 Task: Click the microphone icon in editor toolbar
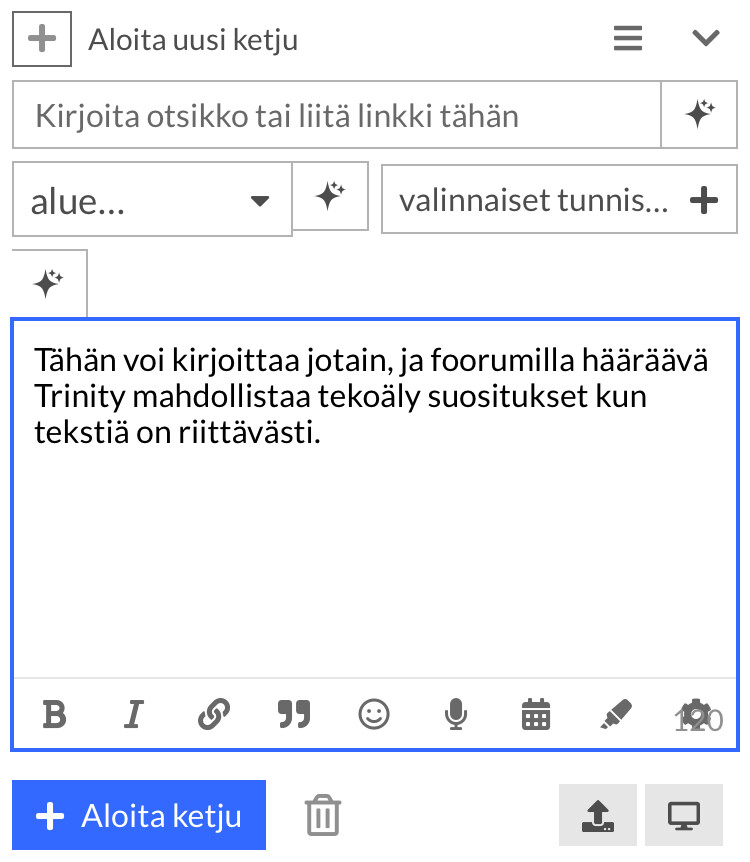pos(455,714)
